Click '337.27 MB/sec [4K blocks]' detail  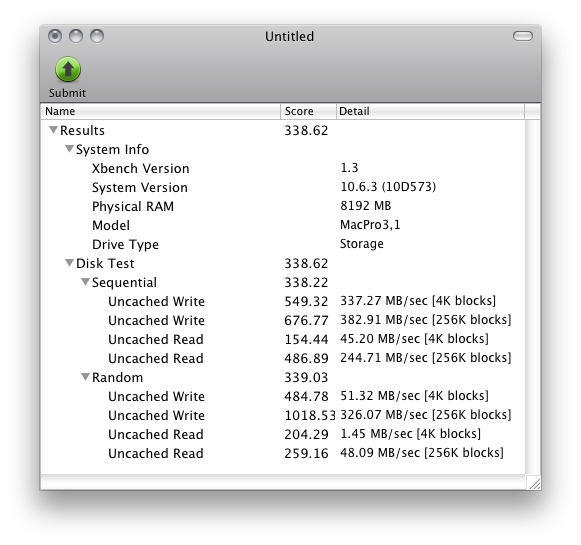418,300
